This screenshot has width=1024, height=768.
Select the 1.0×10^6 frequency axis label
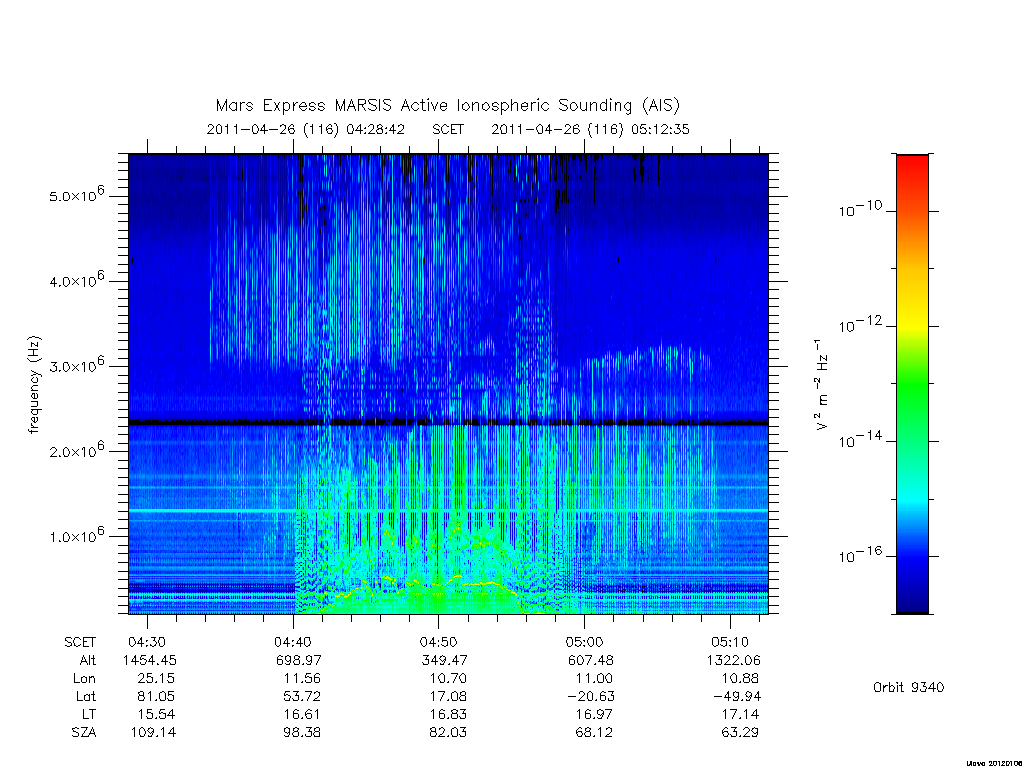coord(77,534)
